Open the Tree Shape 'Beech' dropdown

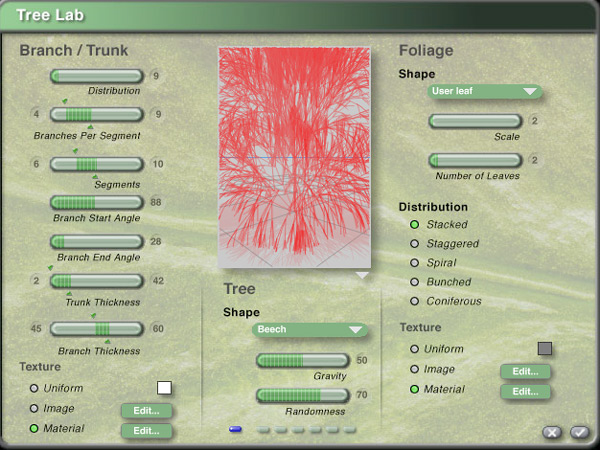tap(310, 329)
